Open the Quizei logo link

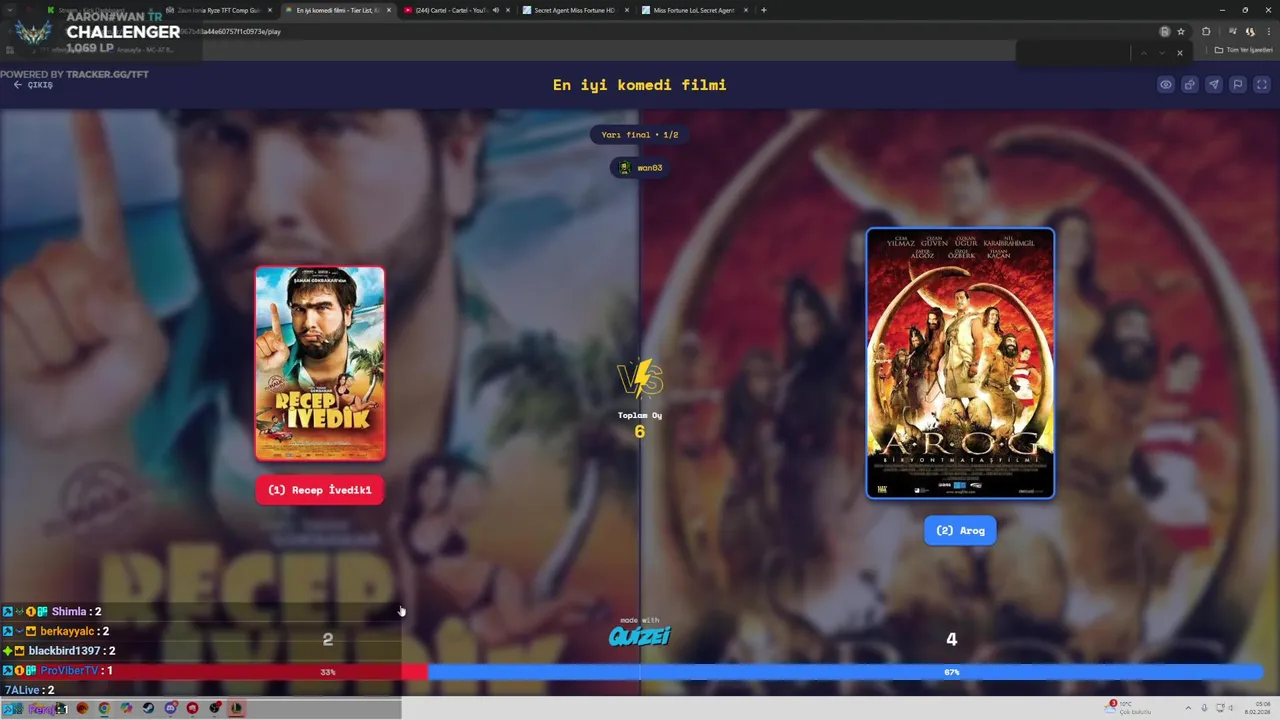pyautogui.click(x=640, y=636)
